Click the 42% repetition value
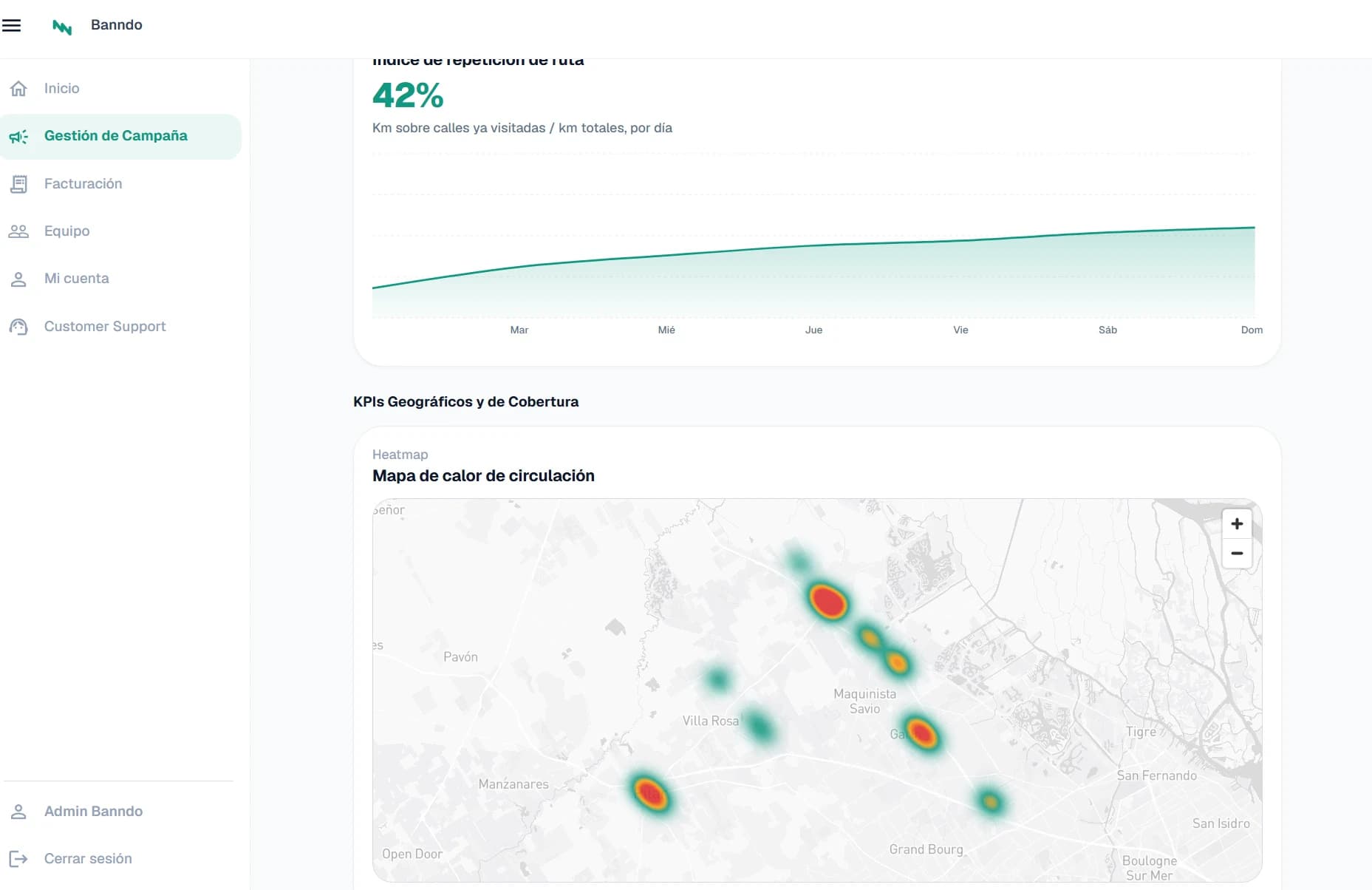The height and width of the screenshot is (890, 1372). (408, 95)
